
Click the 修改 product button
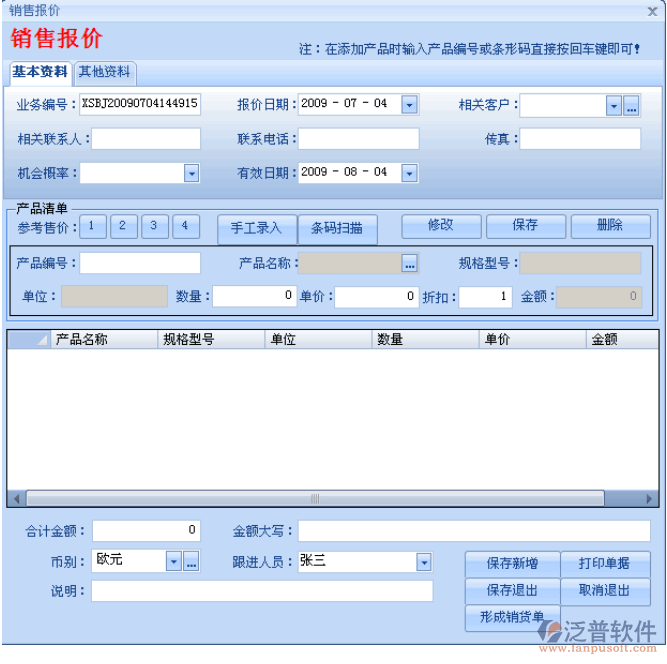point(441,226)
